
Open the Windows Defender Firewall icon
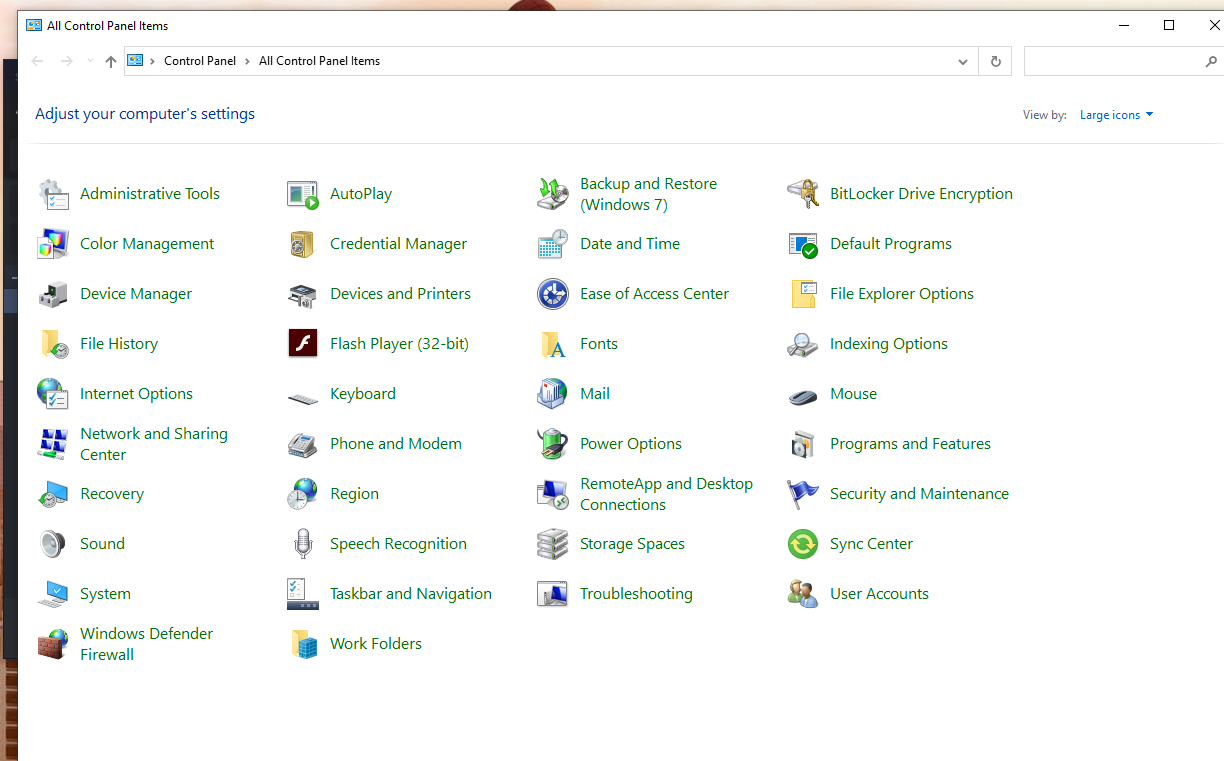tap(53, 644)
